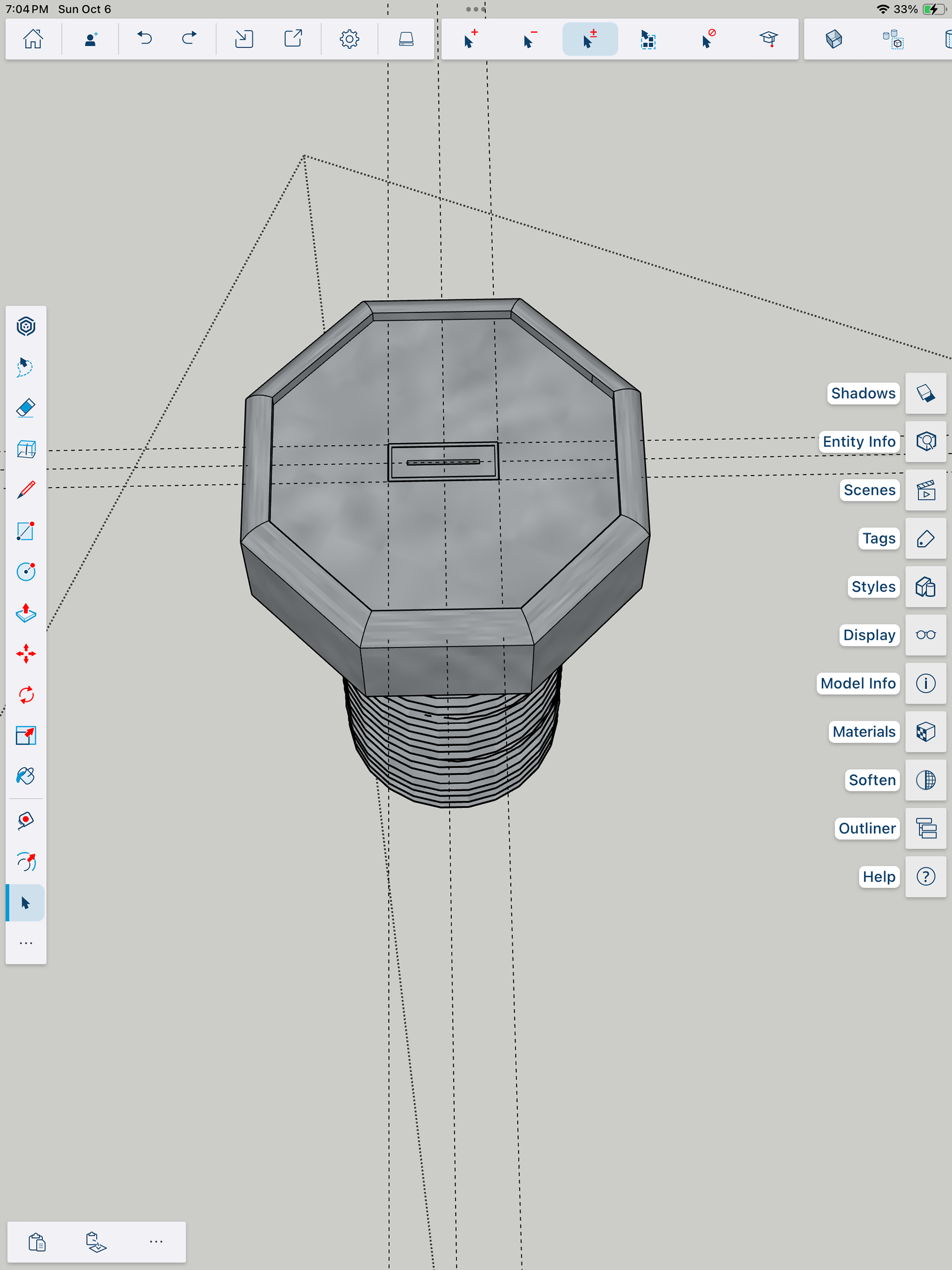Toggle add/subtract selection mode
The height and width of the screenshot is (1270, 952).
pyautogui.click(x=590, y=39)
